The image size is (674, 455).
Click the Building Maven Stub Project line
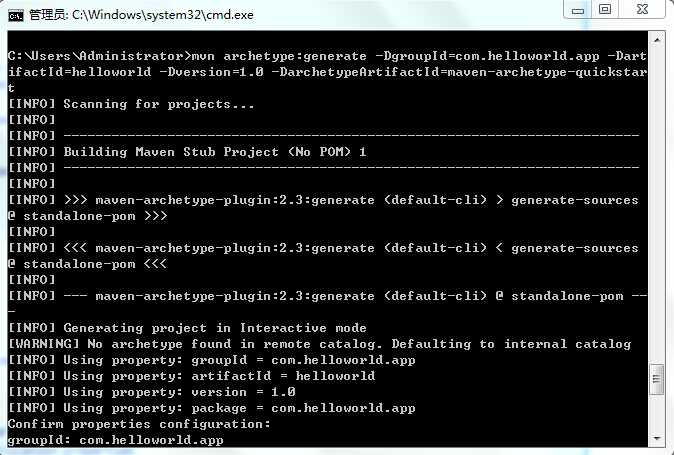187,152
